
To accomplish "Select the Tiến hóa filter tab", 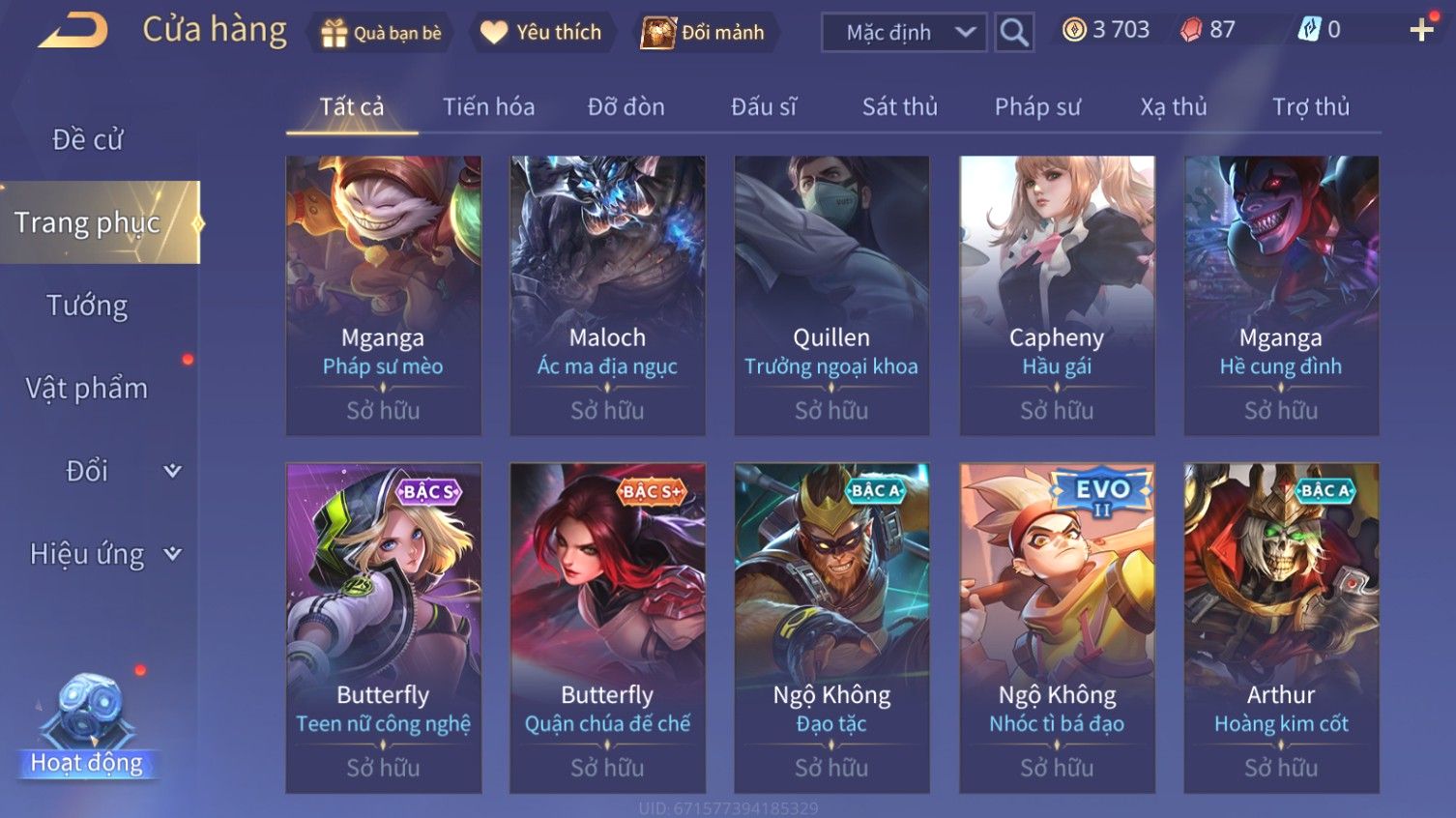I will [x=488, y=106].
